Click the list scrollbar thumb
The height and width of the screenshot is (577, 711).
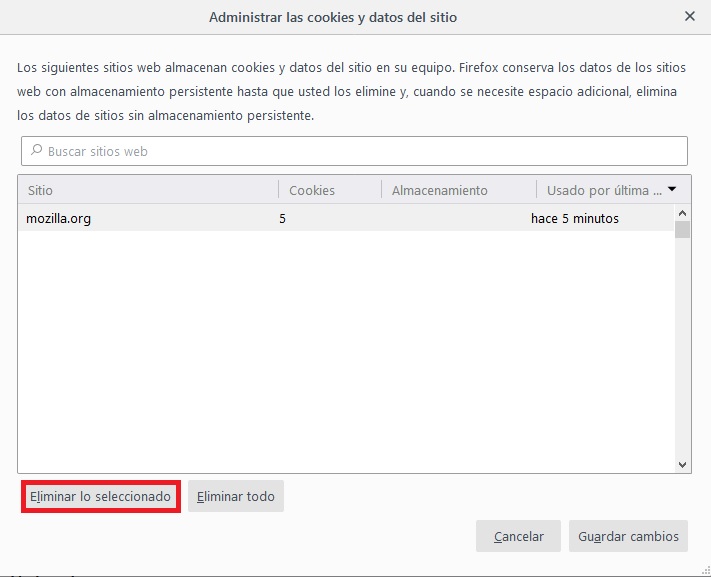tap(682, 230)
